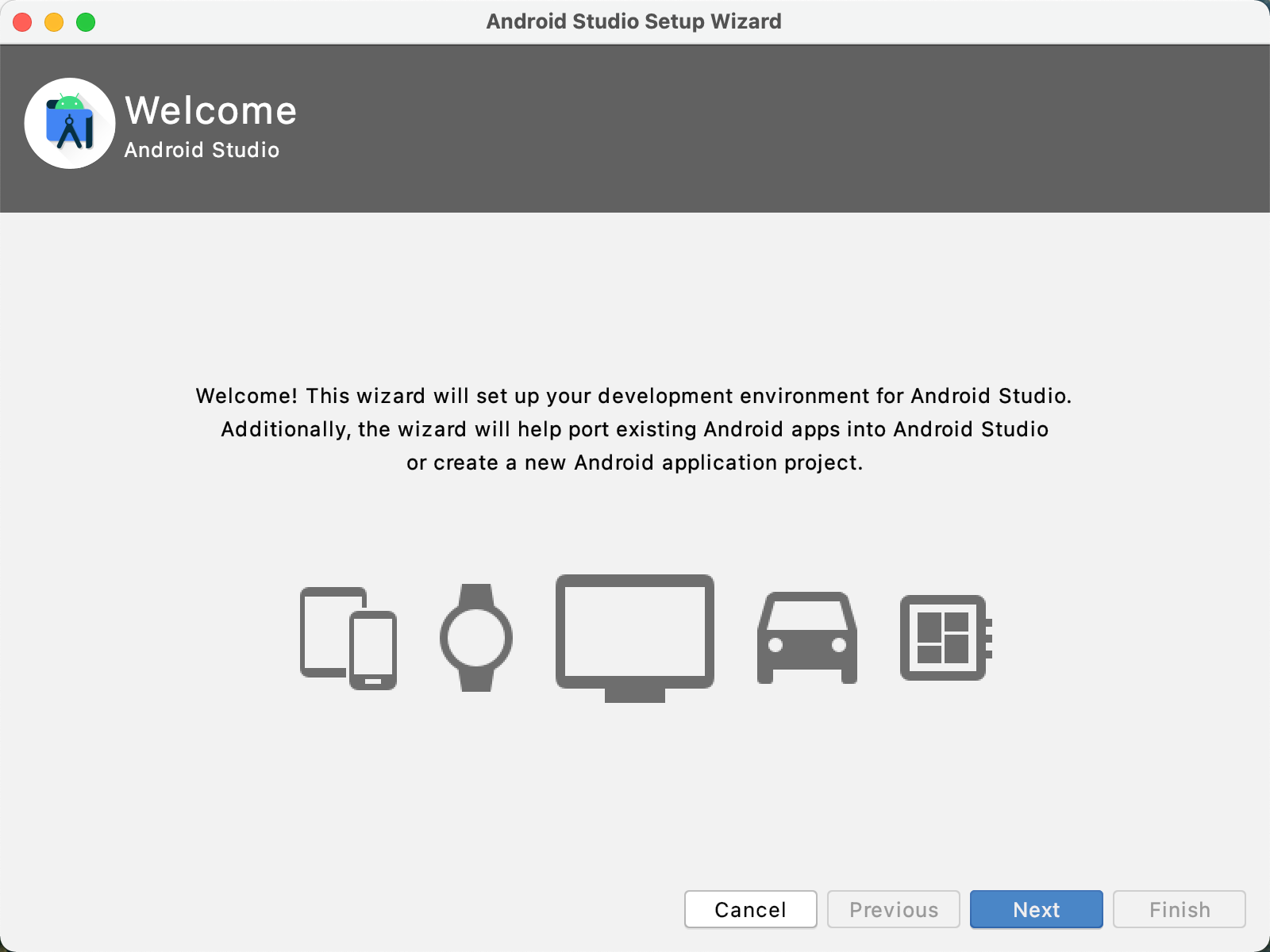The height and width of the screenshot is (952, 1270).
Task: Click the 'Additionally, the wizard will help port' line
Action: tap(635, 429)
